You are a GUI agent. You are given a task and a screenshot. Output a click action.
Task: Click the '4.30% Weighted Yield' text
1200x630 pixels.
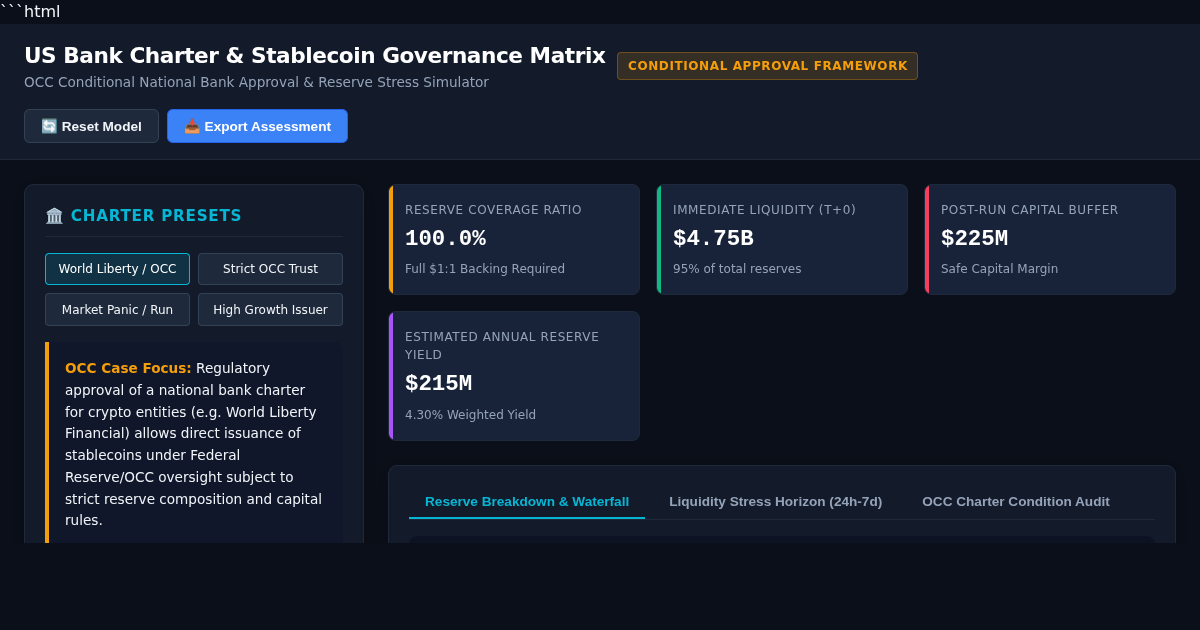(x=470, y=415)
